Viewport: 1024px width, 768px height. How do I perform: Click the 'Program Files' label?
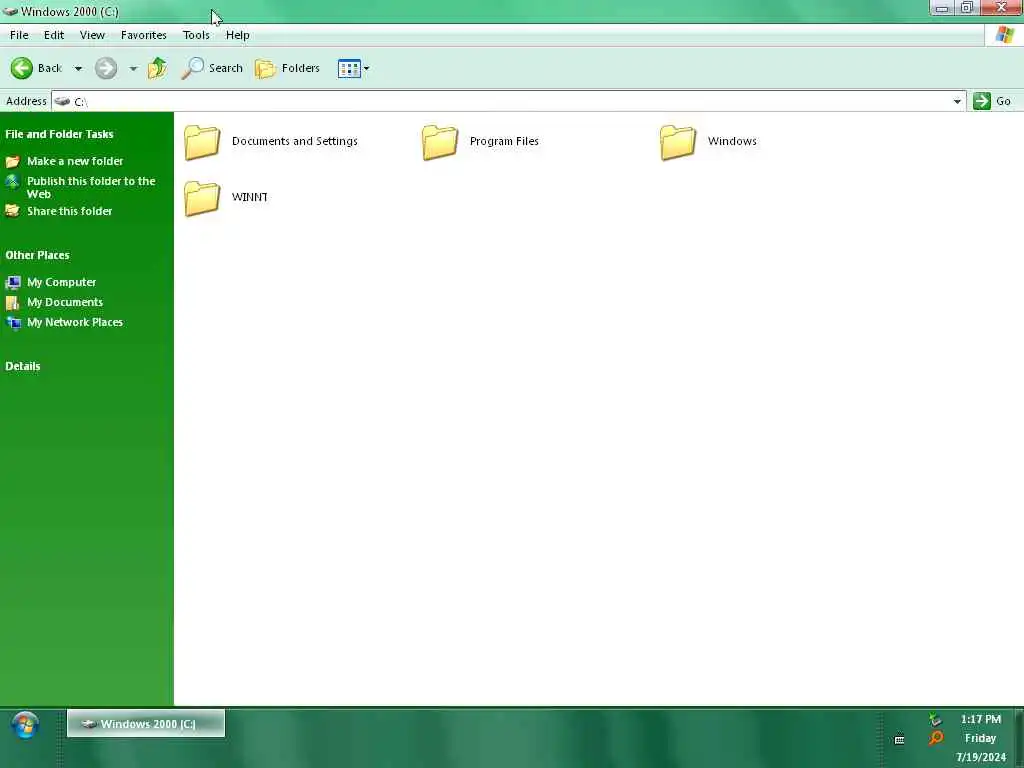tap(504, 141)
